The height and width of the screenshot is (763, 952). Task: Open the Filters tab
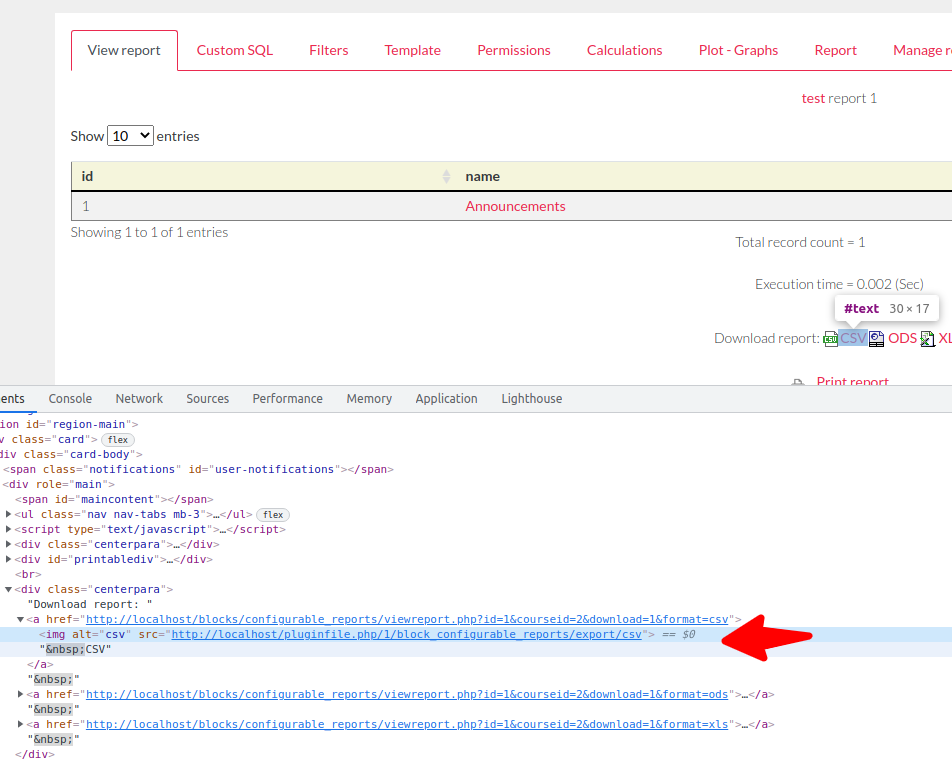tap(328, 50)
